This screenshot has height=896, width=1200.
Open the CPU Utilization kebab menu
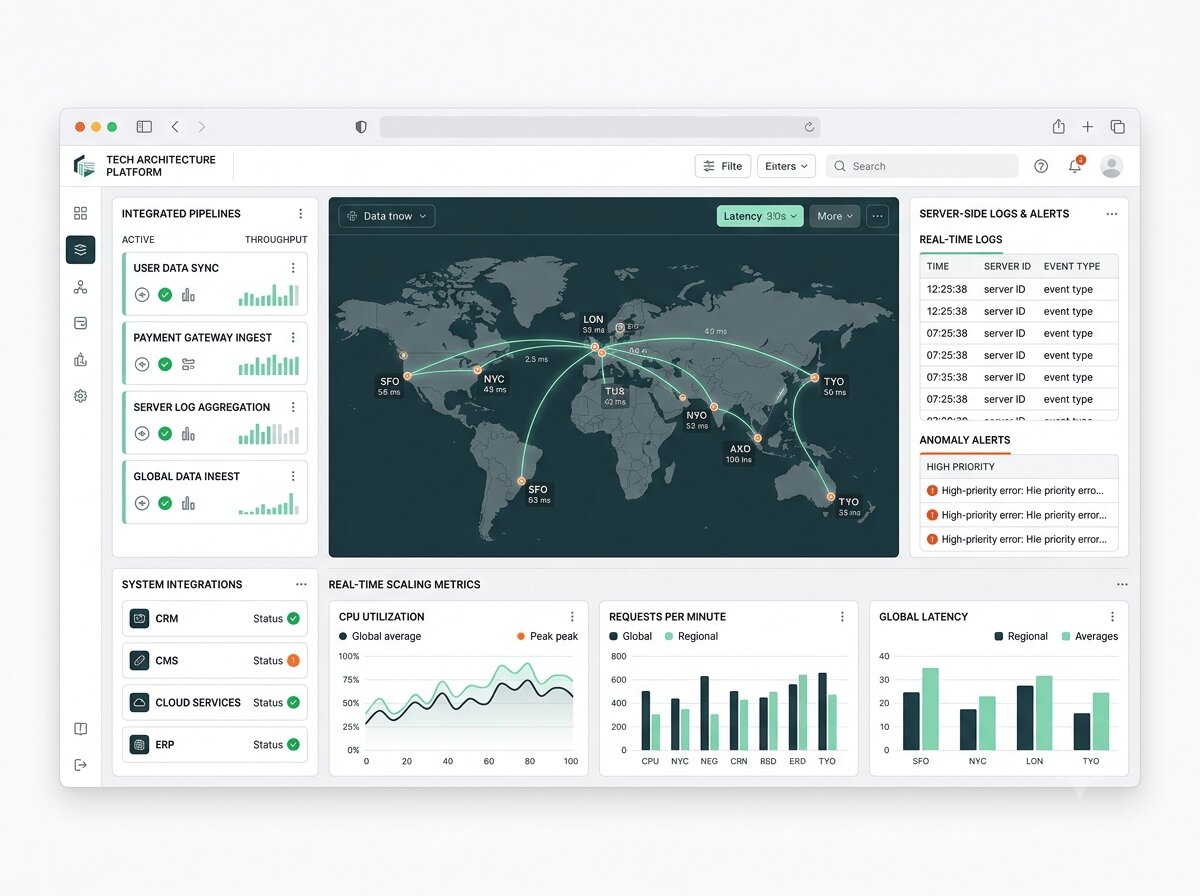click(572, 617)
